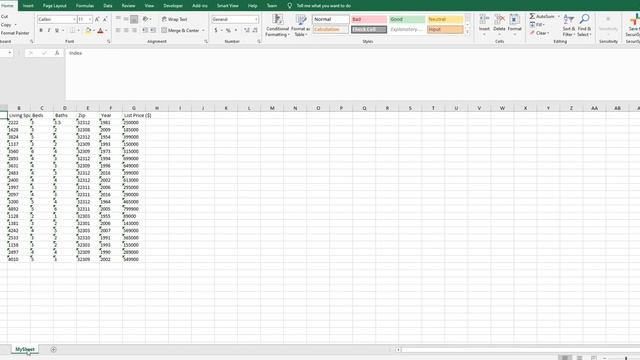Open the font size dropdown
The height and width of the screenshot is (360, 640).
[90, 19]
